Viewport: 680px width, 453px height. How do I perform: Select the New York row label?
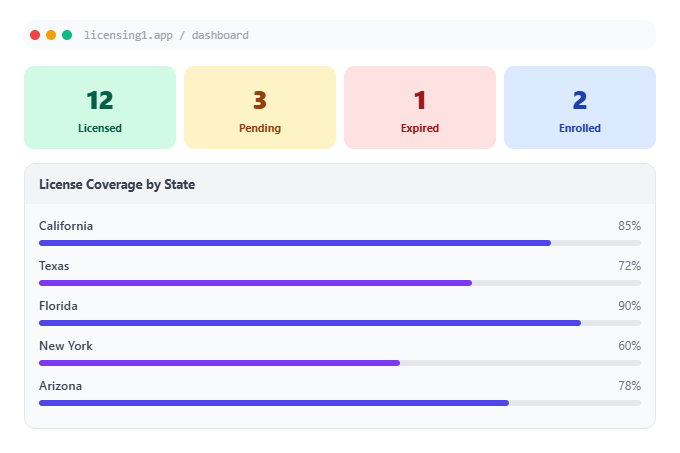click(x=66, y=346)
